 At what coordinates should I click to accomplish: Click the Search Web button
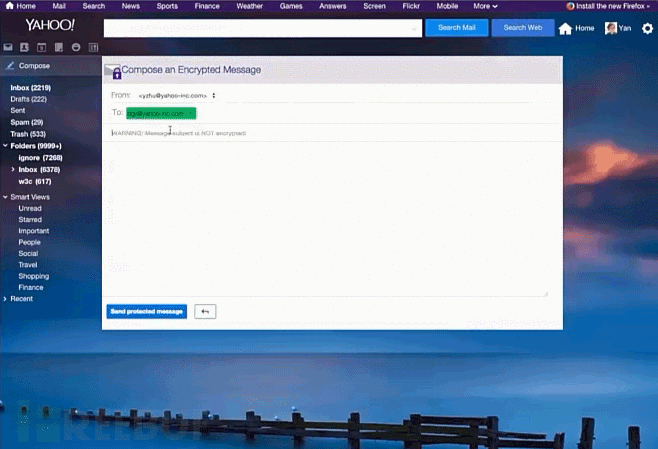tap(522, 28)
